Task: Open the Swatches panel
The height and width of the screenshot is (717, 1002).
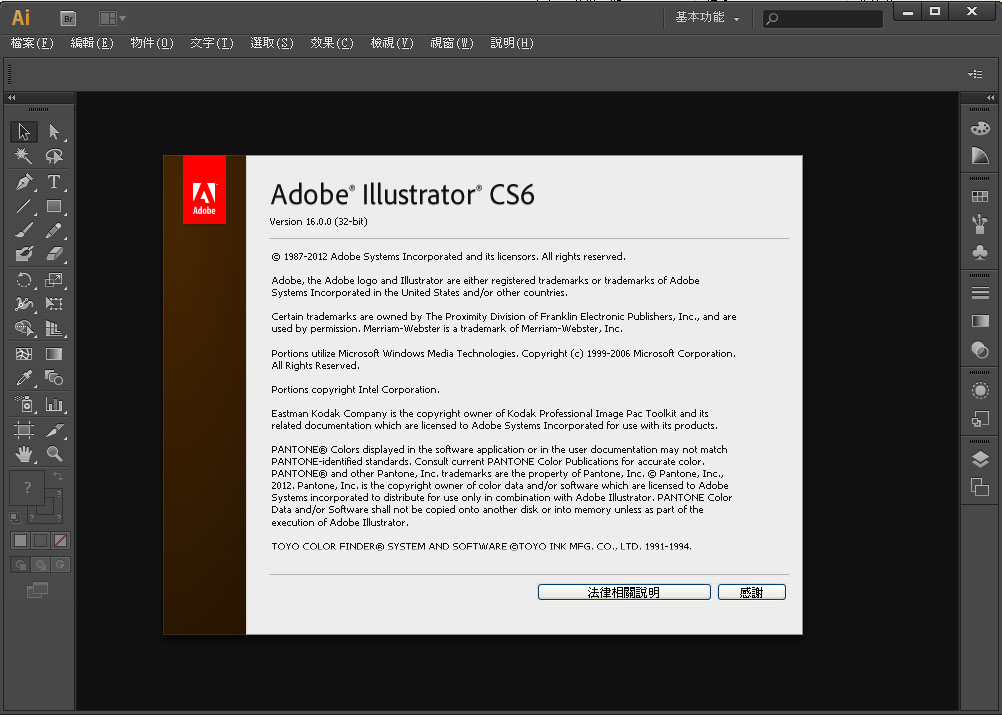Action: click(980, 197)
